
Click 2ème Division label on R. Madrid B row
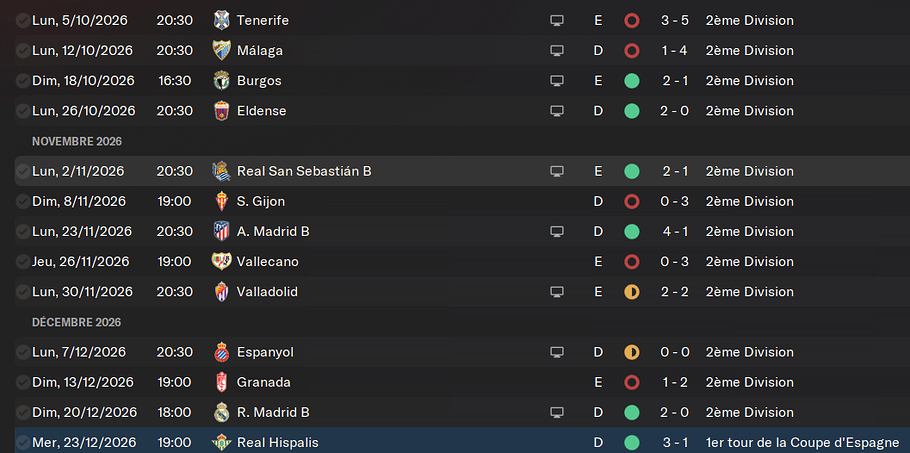(749, 412)
